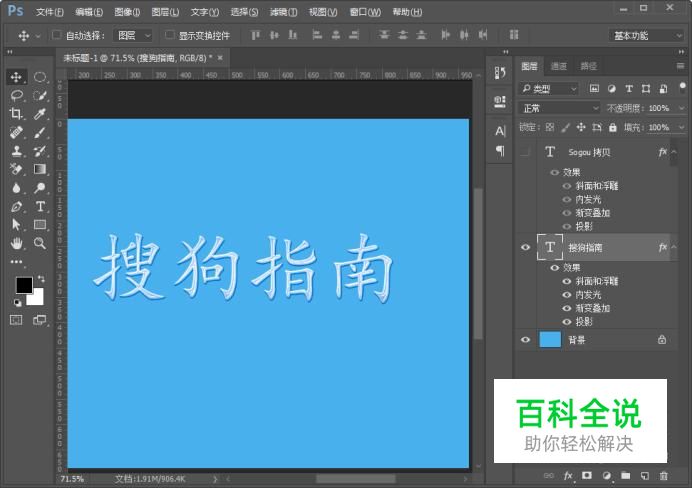Reset default foreground and background colors

tap(17, 303)
